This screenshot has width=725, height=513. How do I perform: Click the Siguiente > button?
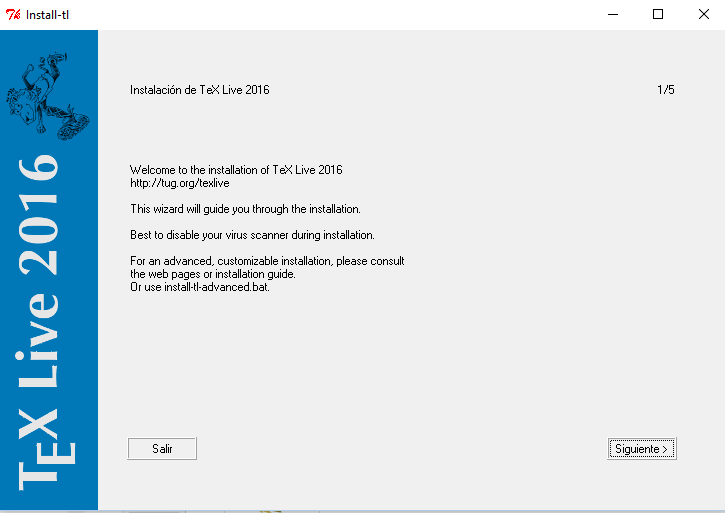click(x=642, y=449)
